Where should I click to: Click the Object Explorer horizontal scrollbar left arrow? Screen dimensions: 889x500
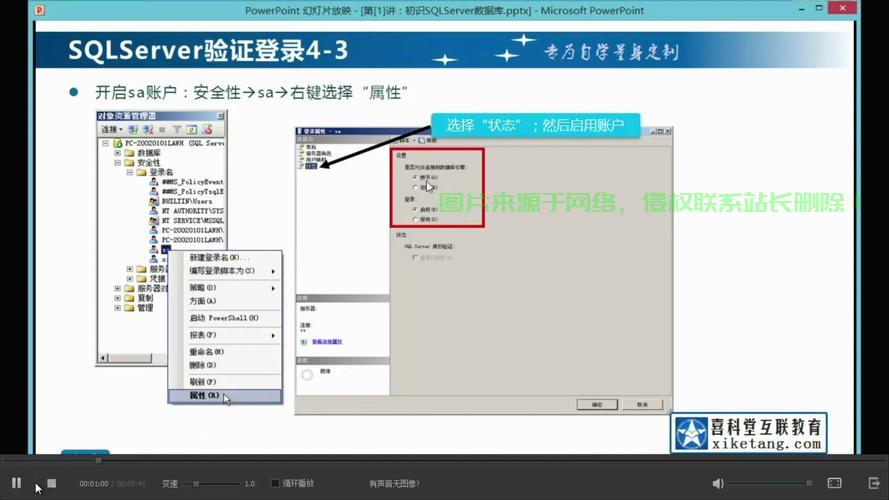(x=103, y=358)
